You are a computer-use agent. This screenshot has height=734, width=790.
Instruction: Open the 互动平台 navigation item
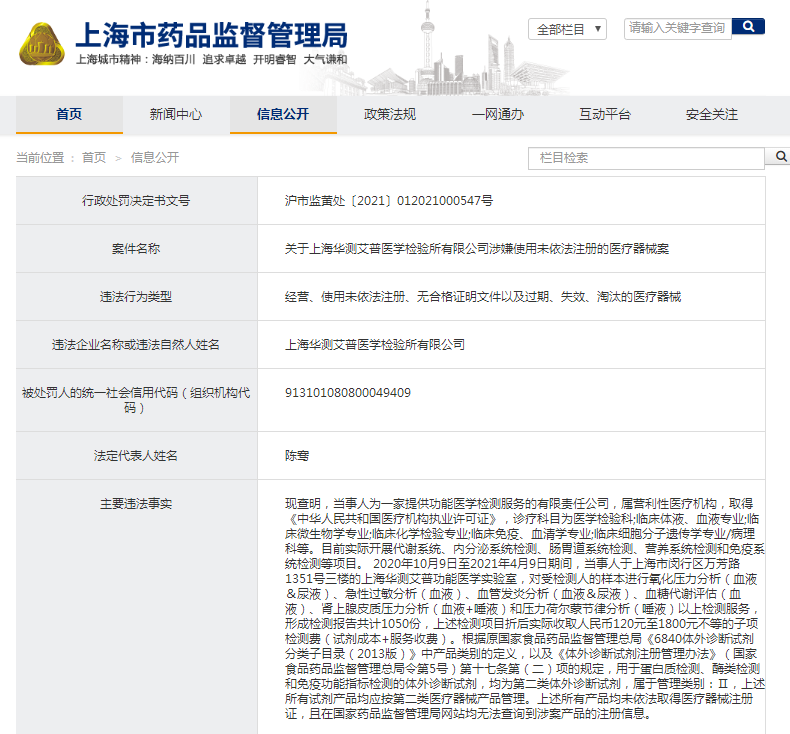[x=604, y=115]
